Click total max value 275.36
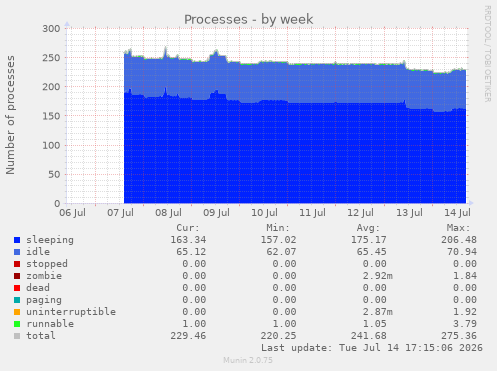 (x=459, y=336)
